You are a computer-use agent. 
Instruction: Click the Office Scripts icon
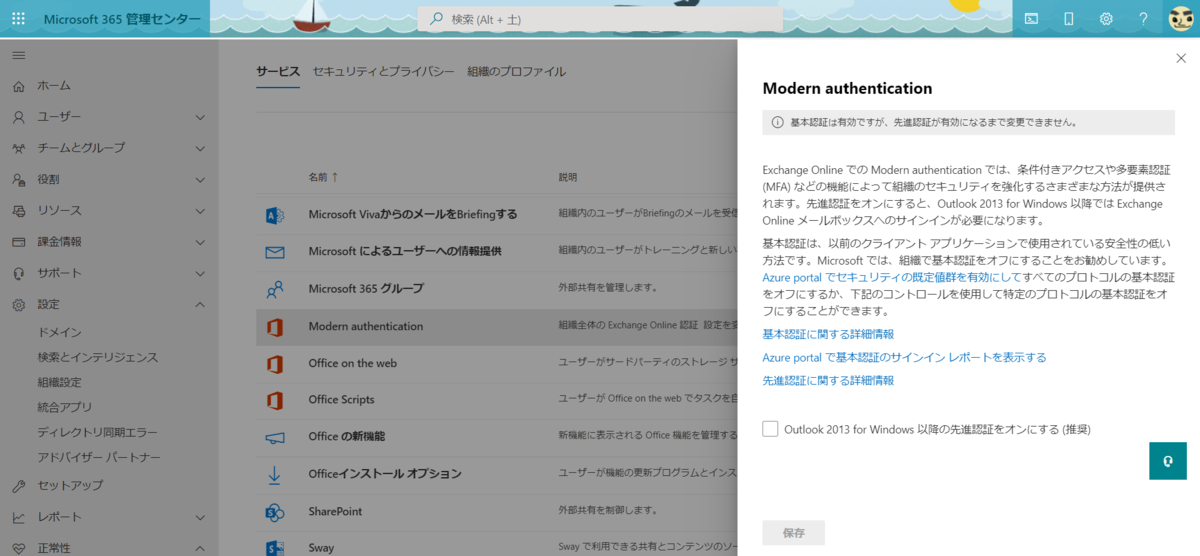275,400
